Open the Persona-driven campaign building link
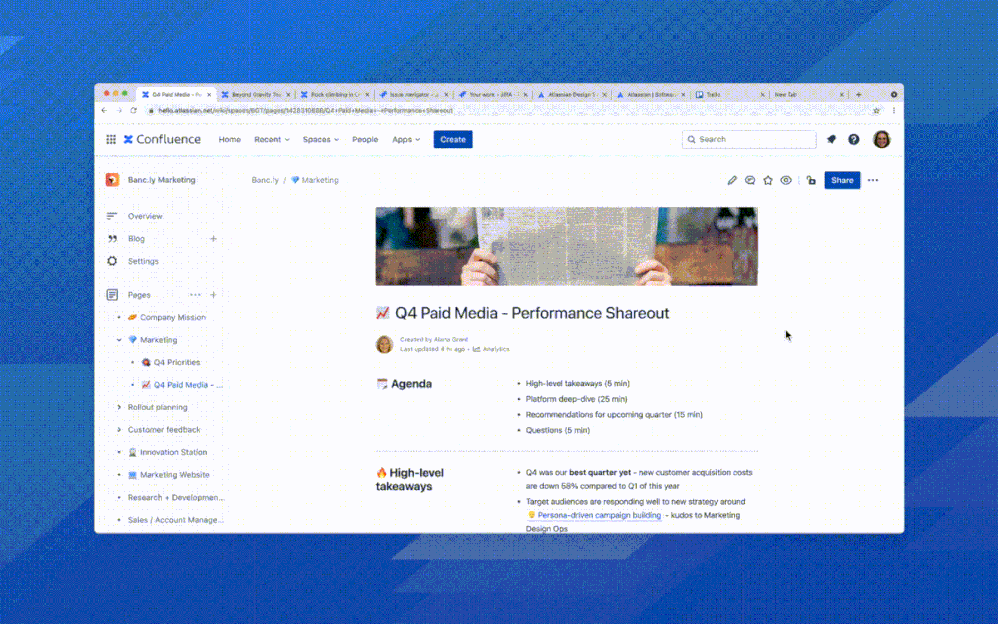The width and height of the screenshot is (998, 624). [598, 515]
